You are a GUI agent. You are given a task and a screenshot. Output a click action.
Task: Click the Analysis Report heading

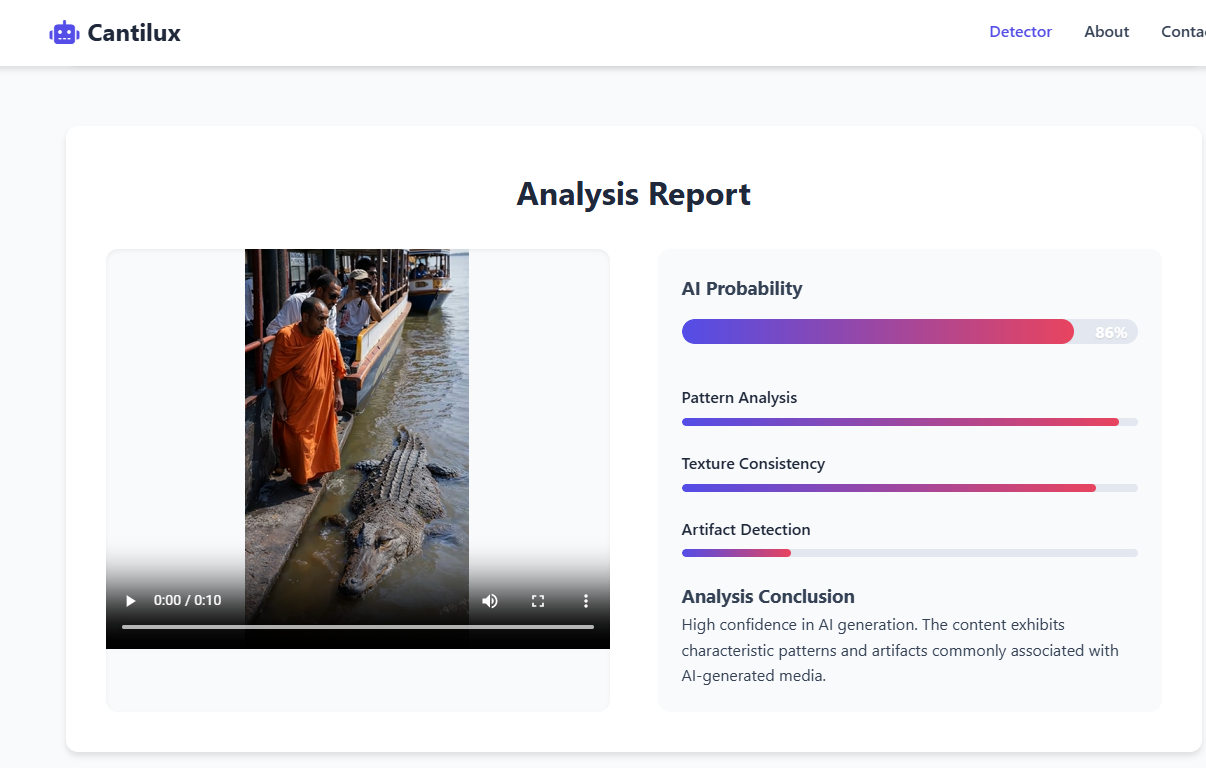[633, 194]
